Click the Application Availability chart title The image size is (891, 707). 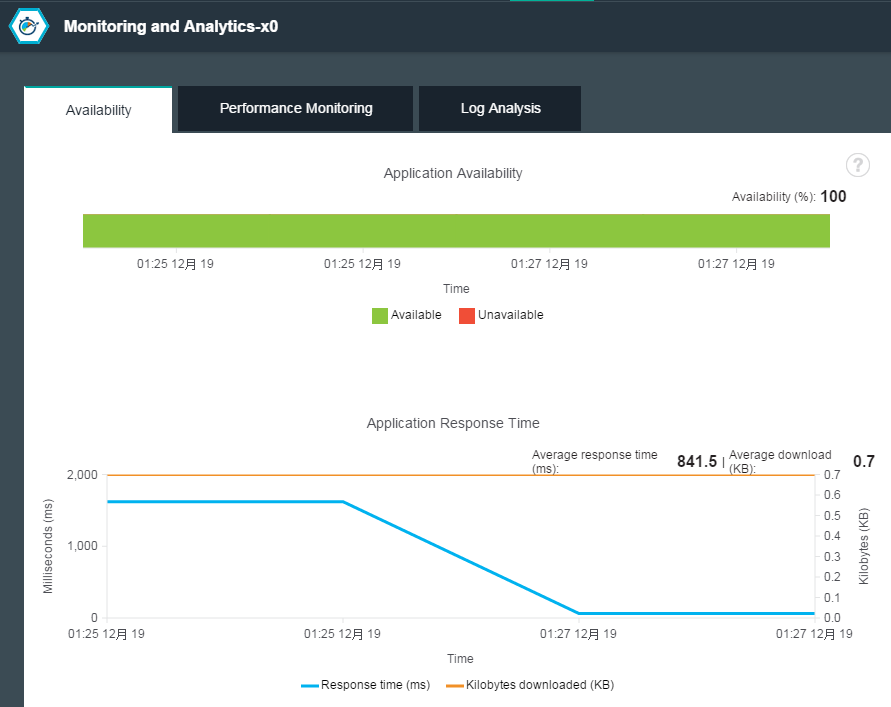pyautogui.click(x=453, y=173)
